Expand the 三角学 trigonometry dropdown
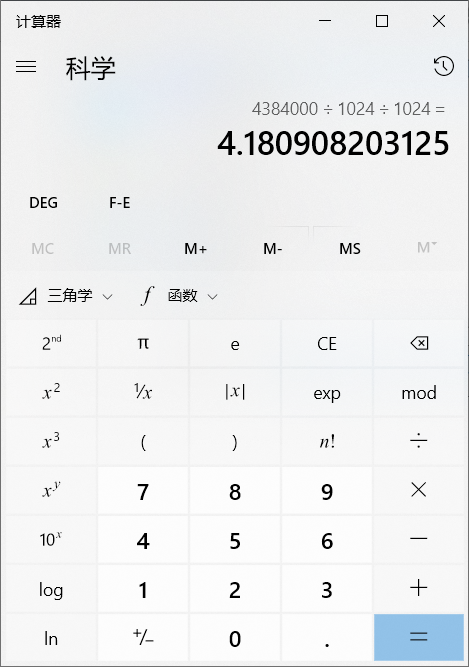Screen dimensions: 469x667 [x=66, y=296]
